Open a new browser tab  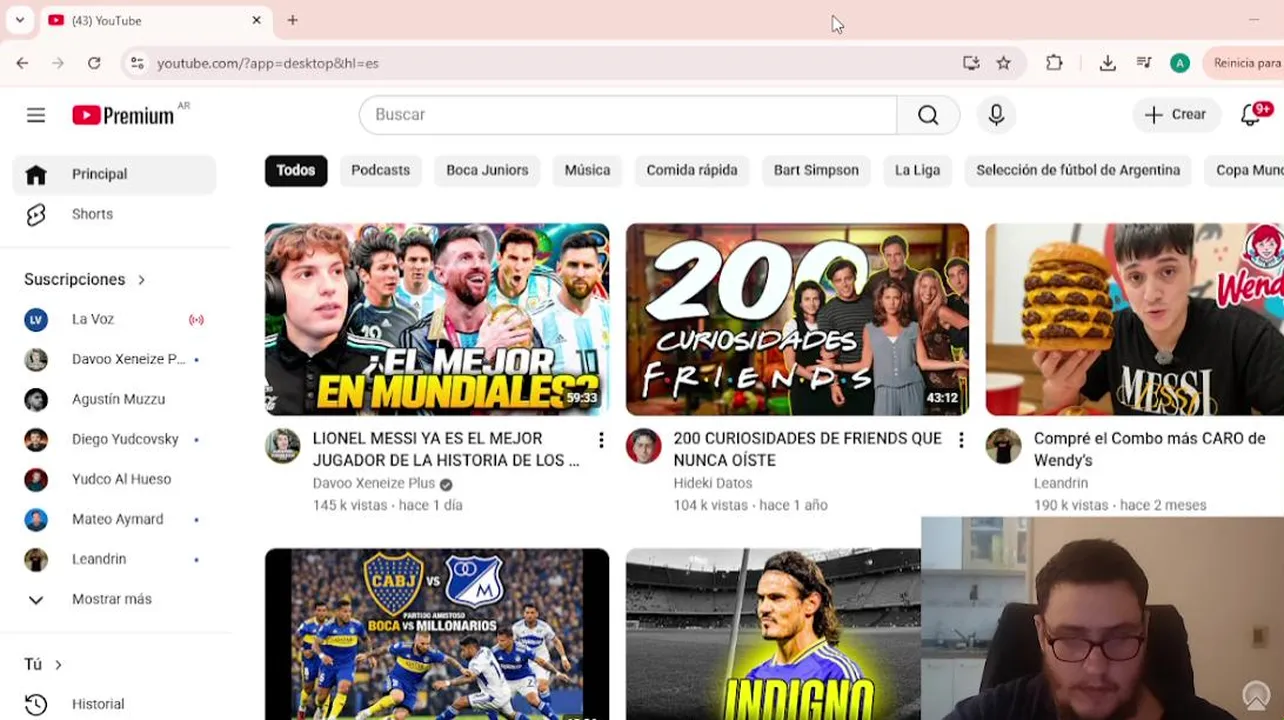click(292, 20)
